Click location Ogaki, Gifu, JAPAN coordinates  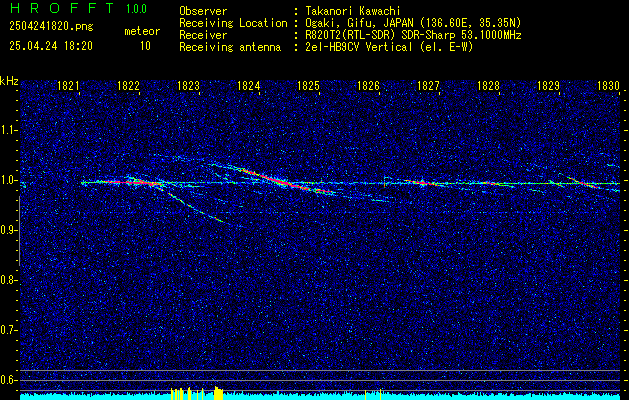413,23
